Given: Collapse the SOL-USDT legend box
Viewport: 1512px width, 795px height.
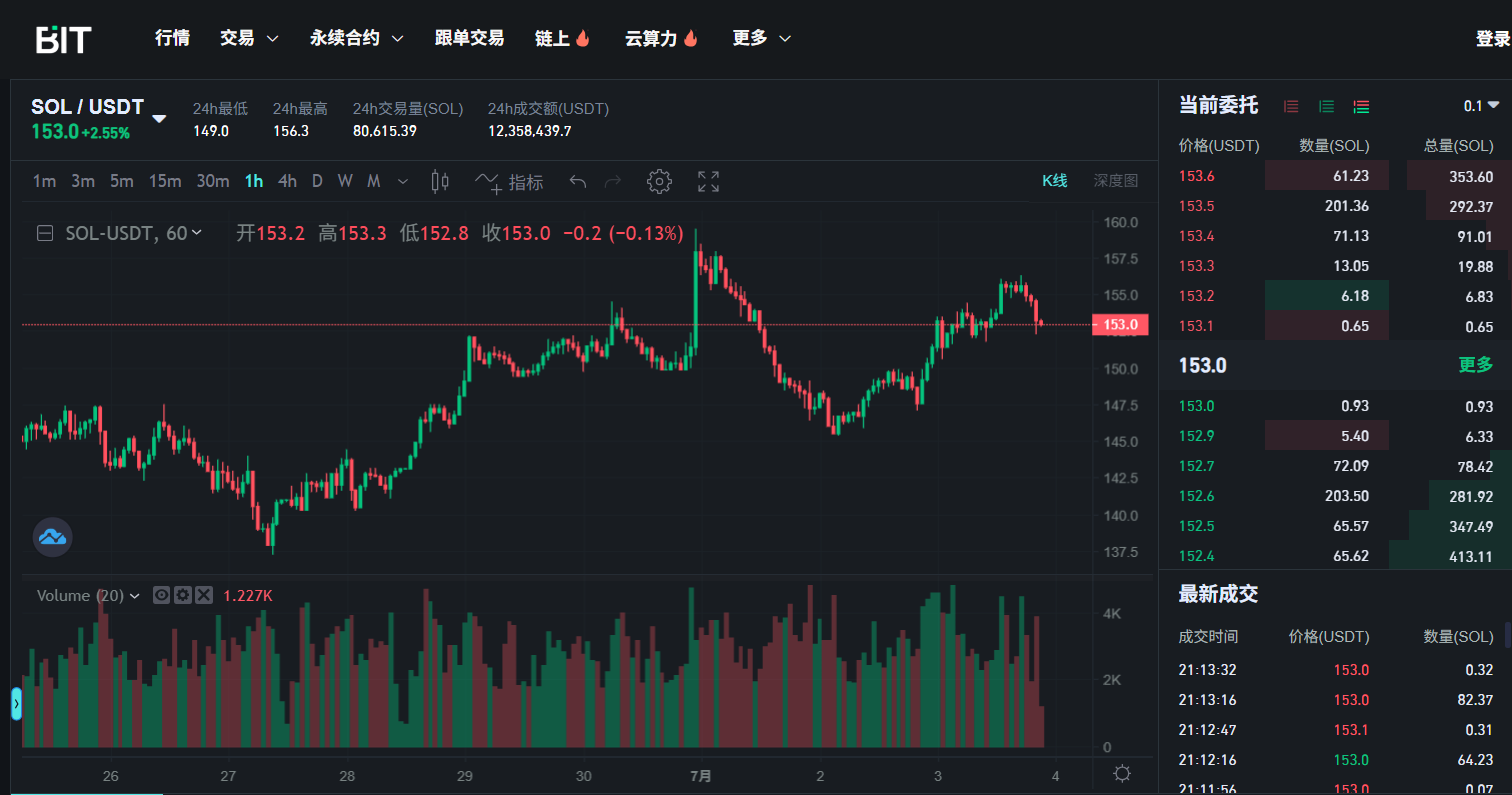Looking at the screenshot, I should coord(45,233).
